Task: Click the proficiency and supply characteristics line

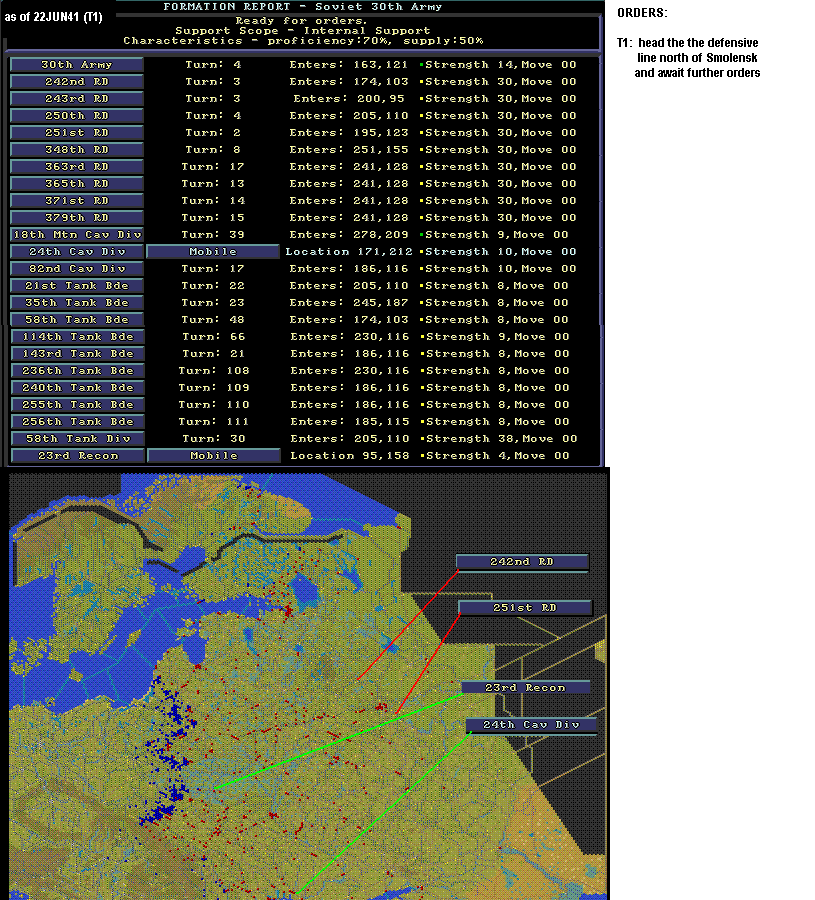Action: pos(303,41)
